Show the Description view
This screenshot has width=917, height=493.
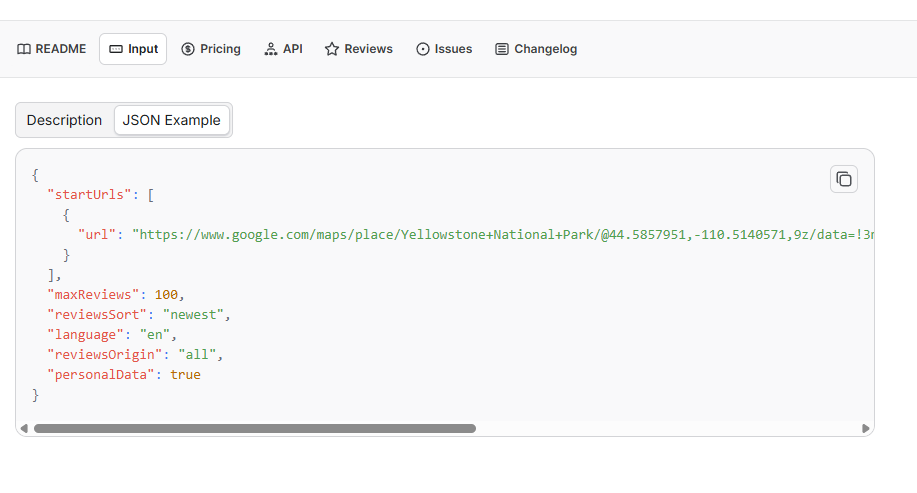click(64, 120)
